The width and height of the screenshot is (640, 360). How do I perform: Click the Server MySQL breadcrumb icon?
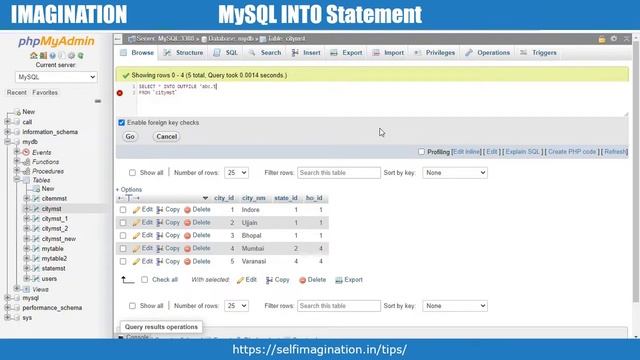tap(131, 39)
